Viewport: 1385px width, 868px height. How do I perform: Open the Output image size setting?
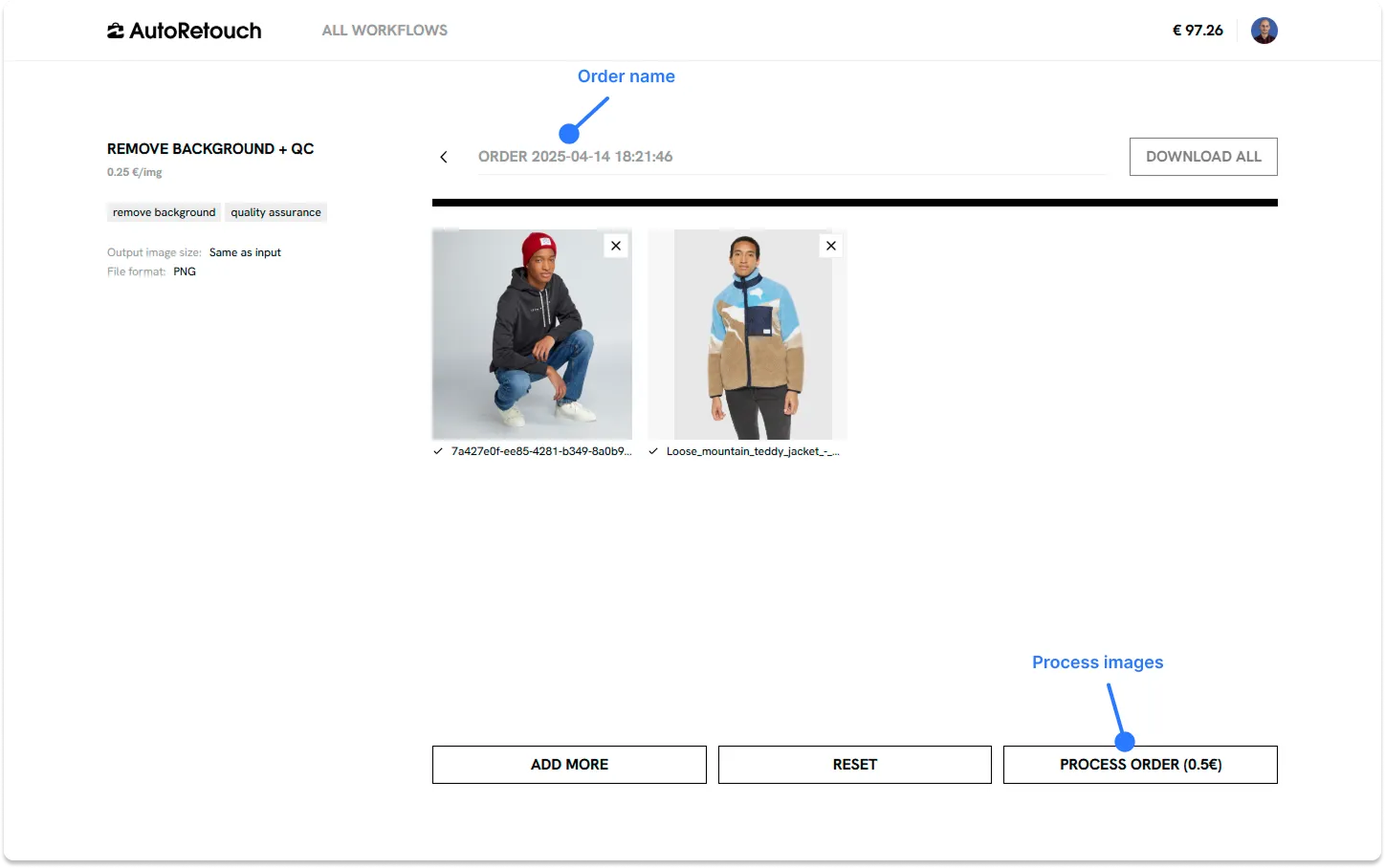245,251
